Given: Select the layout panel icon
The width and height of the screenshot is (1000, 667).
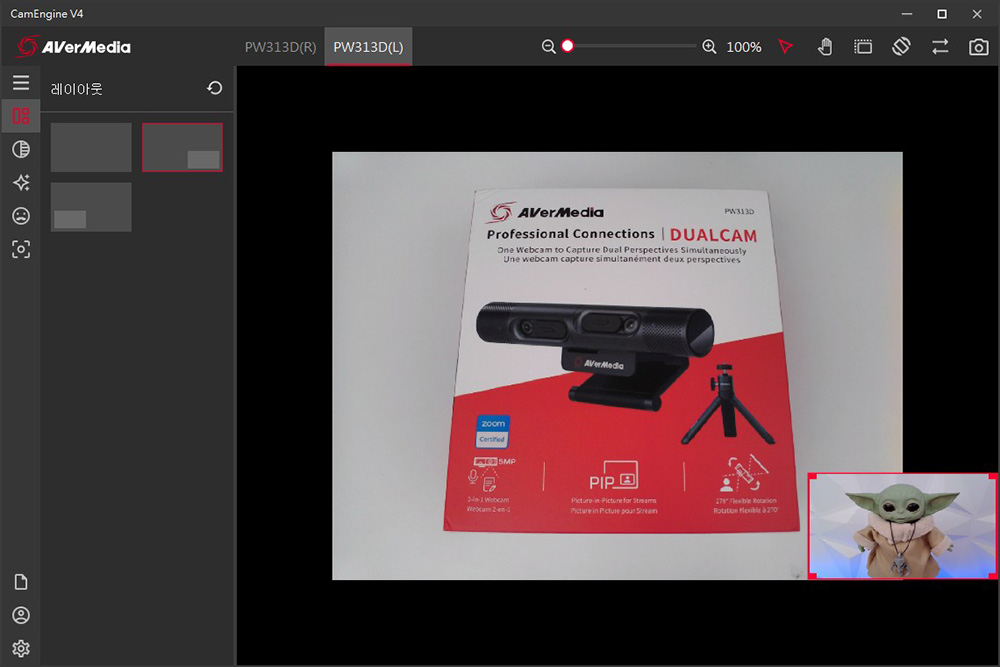Looking at the screenshot, I should pos(21,116).
